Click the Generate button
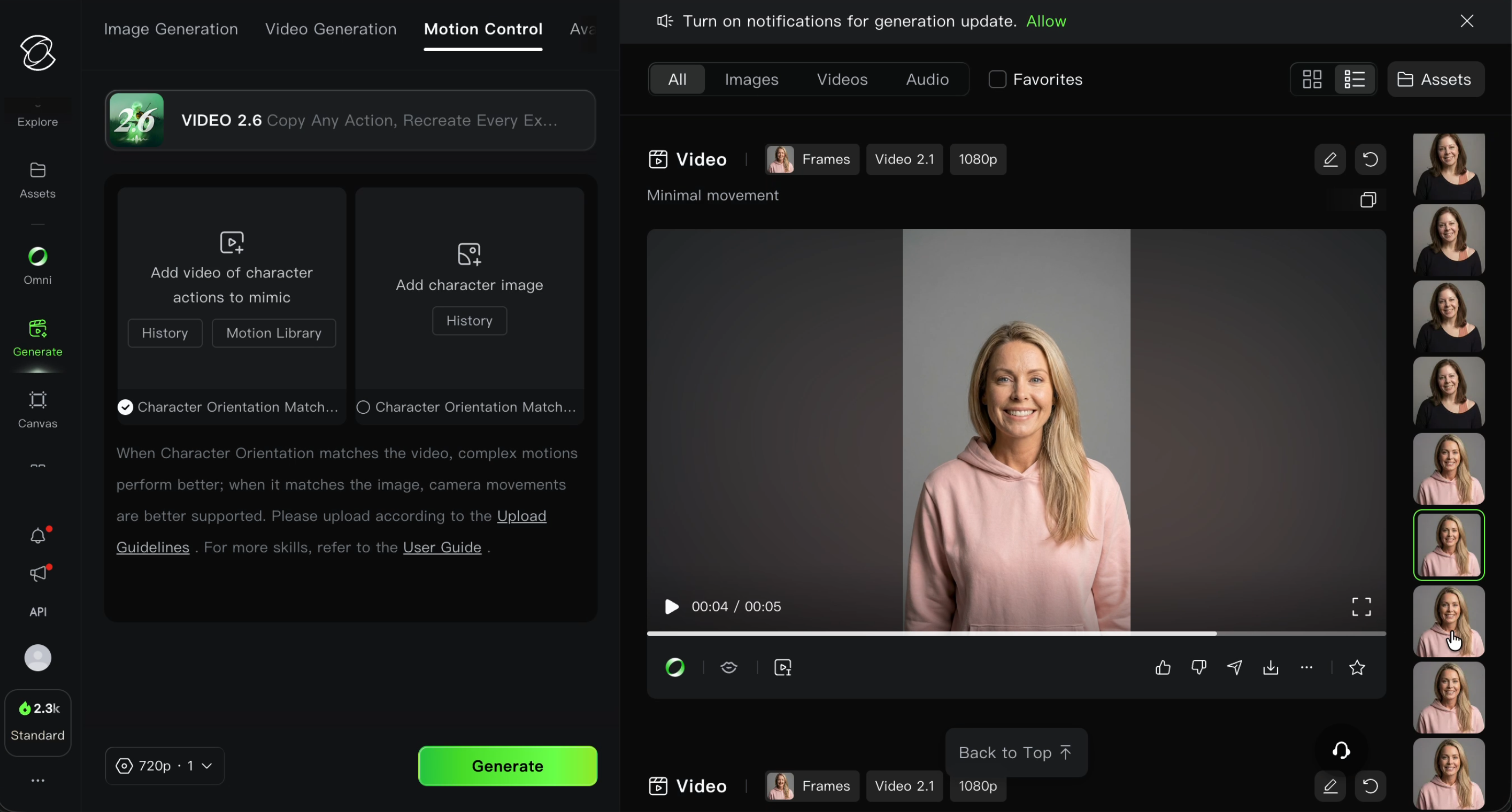This screenshot has height=812, width=1512. pos(507,765)
